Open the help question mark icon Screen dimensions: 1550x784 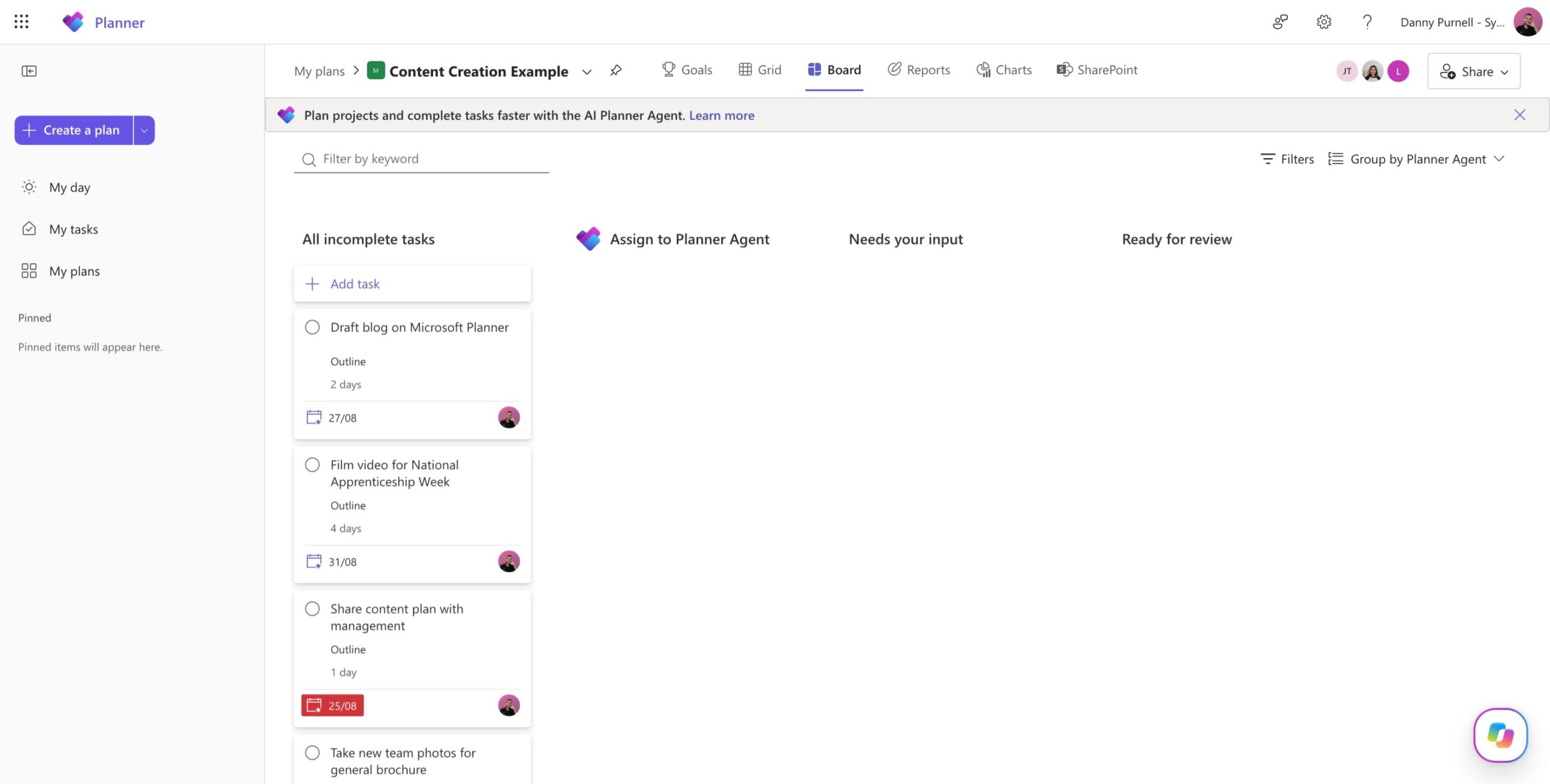(x=1367, y=22)
